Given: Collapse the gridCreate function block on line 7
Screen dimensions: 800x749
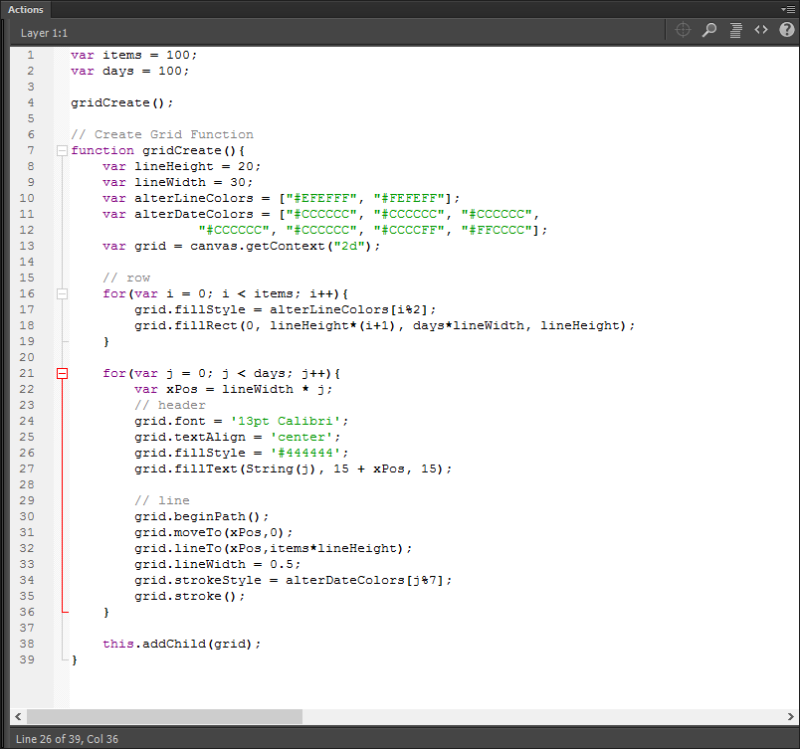Looking at the screenshot, I should click(62, 150).
